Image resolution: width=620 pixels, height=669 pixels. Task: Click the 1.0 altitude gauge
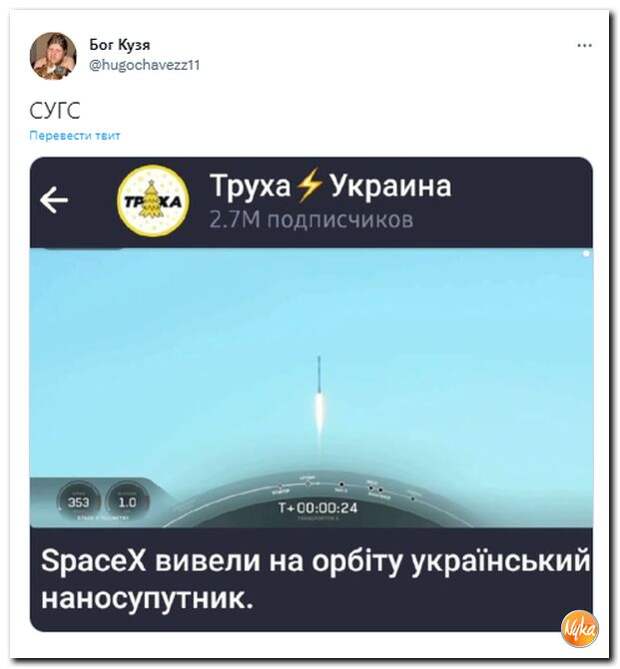(127, 502)
